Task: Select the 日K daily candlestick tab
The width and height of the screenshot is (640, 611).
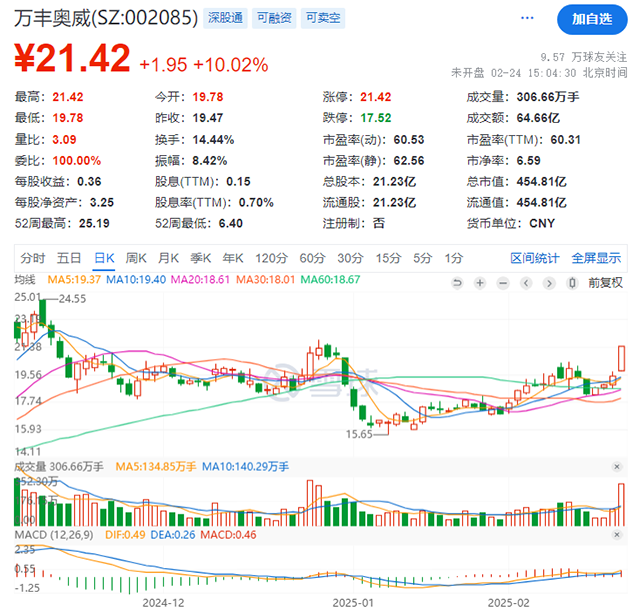Action: pyautogui.click(x=104, y=258)
